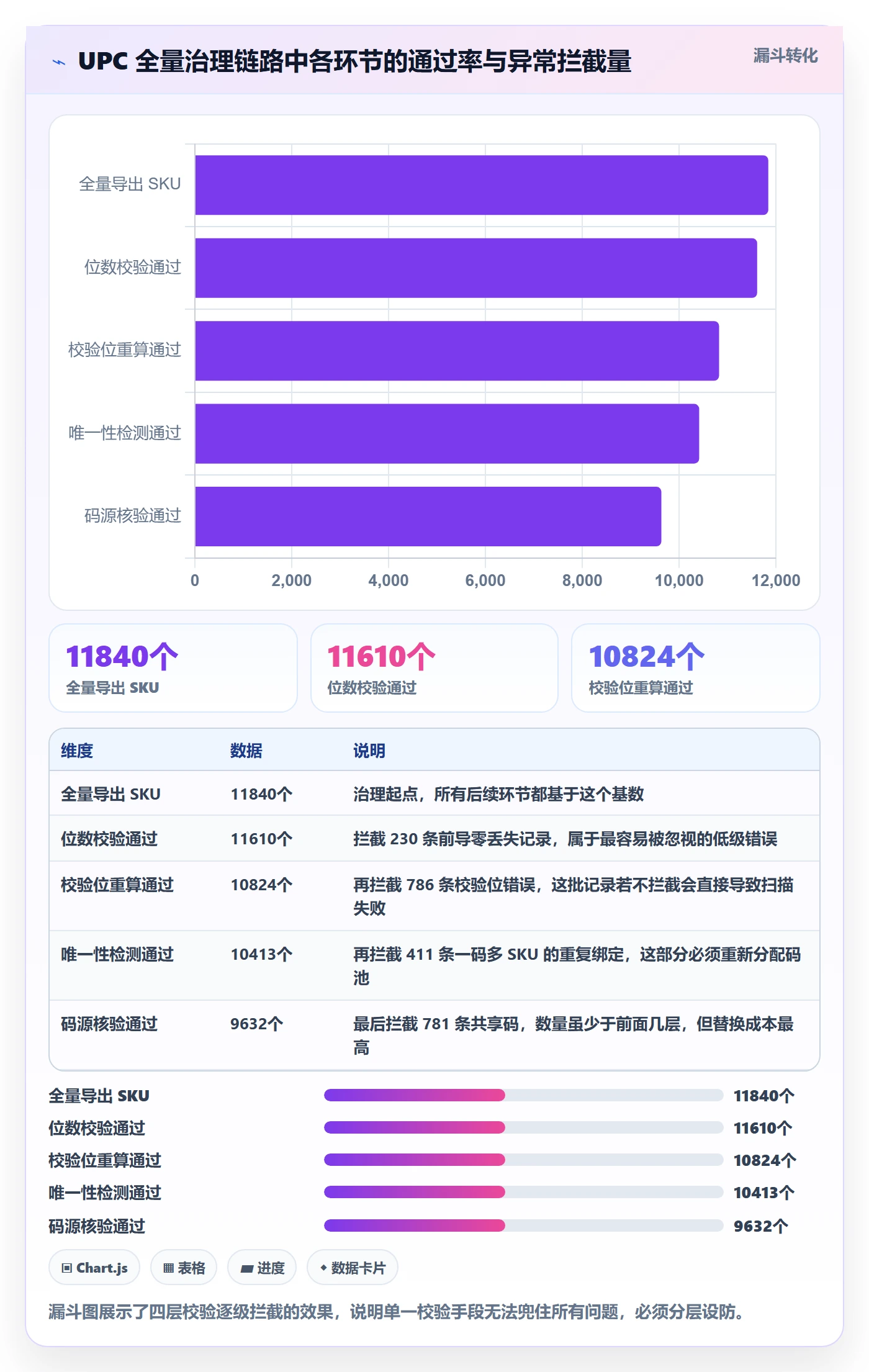Image resolution: width=869 pixels, height=1372 pixels.
Task: Click the 唯一性检测通过 chart bar
Action: 447,434
